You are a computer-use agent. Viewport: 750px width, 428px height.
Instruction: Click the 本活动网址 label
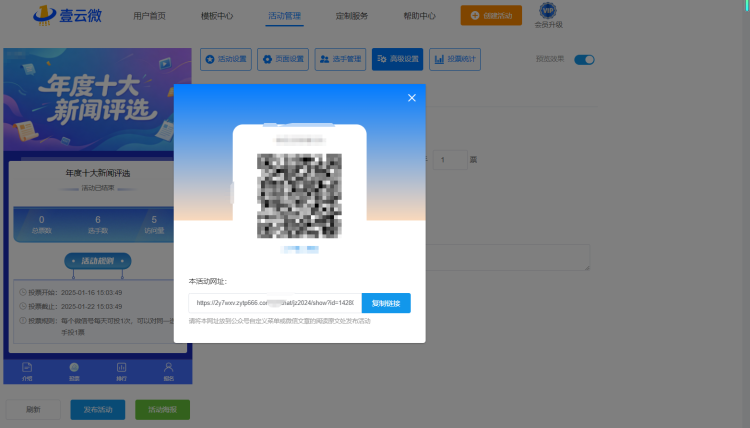(x=208, y=282)
